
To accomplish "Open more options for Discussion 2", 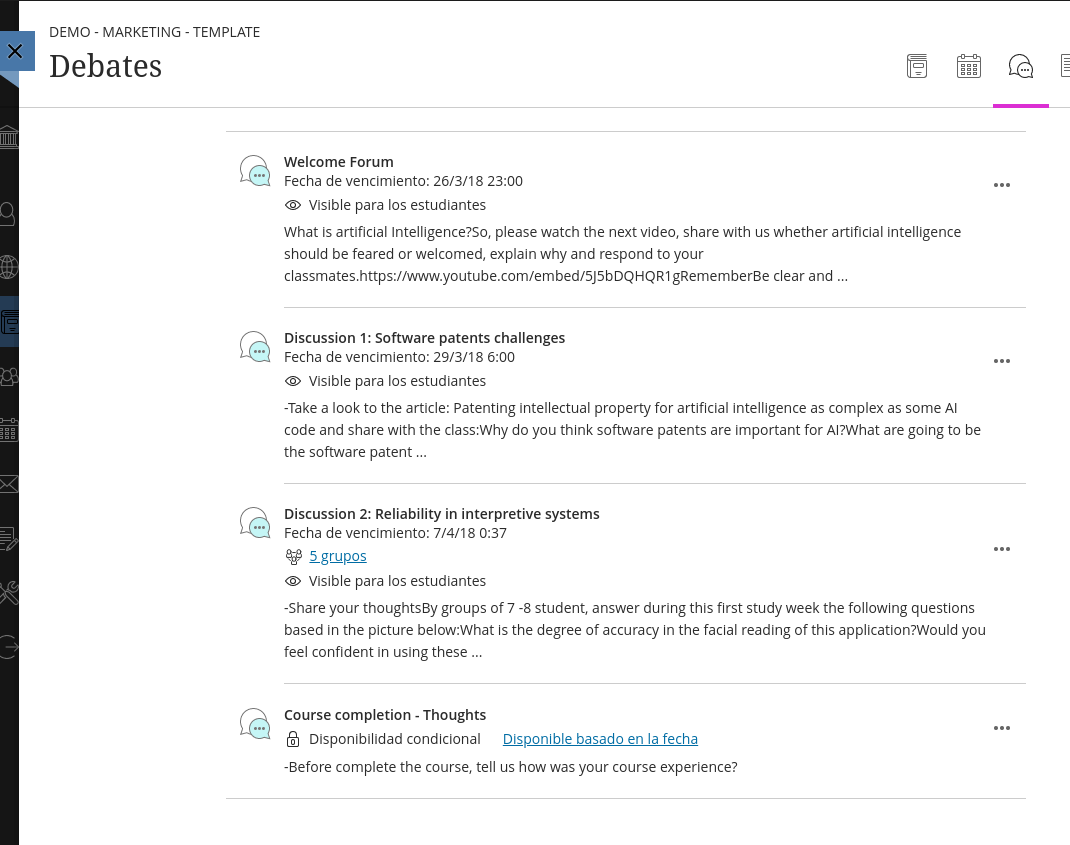I will pos(1002,549).
